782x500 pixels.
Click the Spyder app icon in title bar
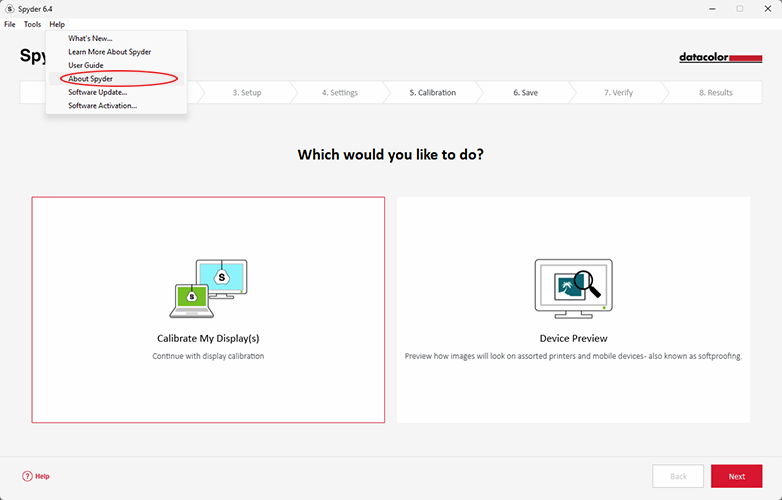point(9,9)
